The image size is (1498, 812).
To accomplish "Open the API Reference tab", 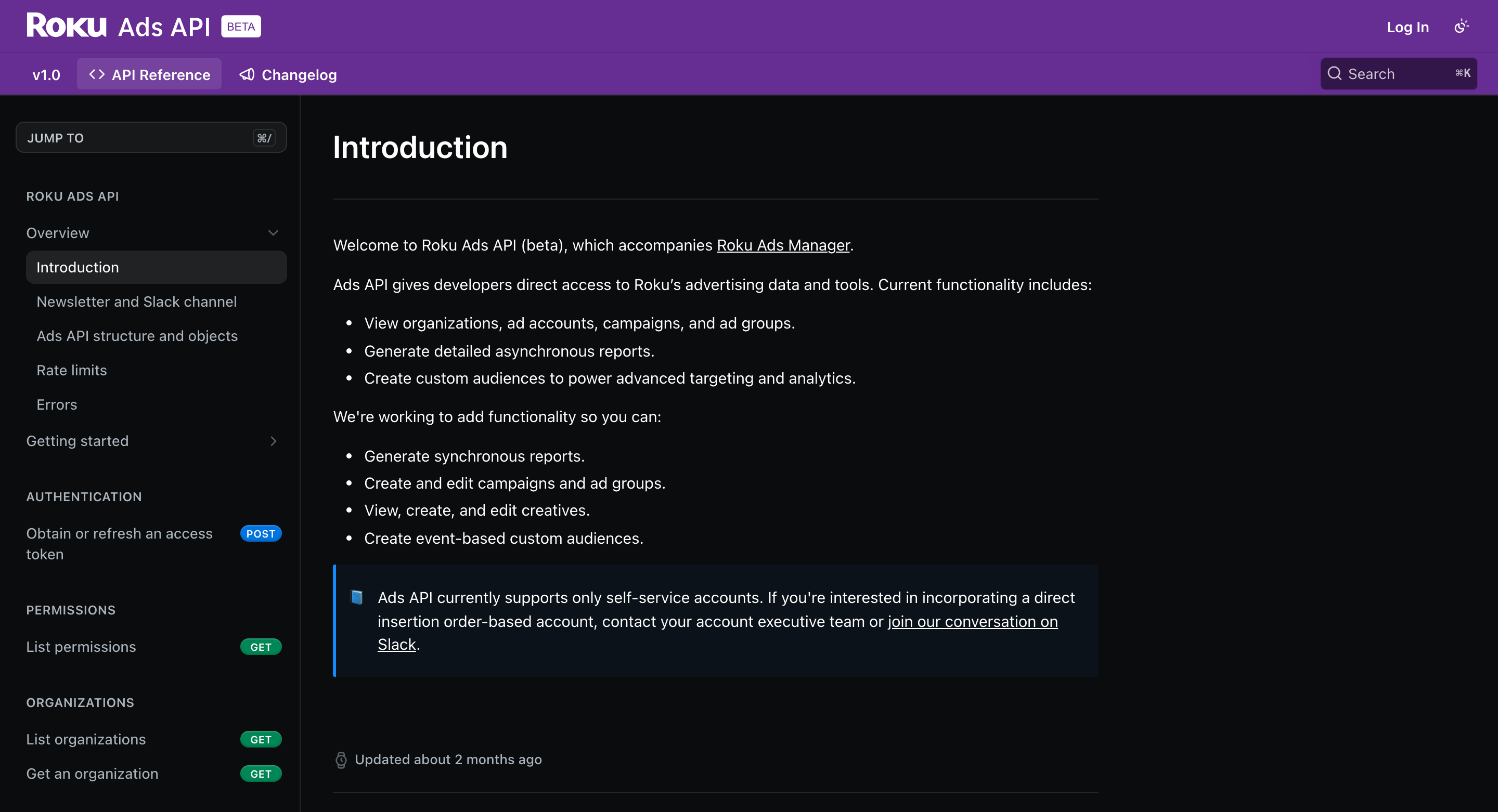I will click(149, 74).
